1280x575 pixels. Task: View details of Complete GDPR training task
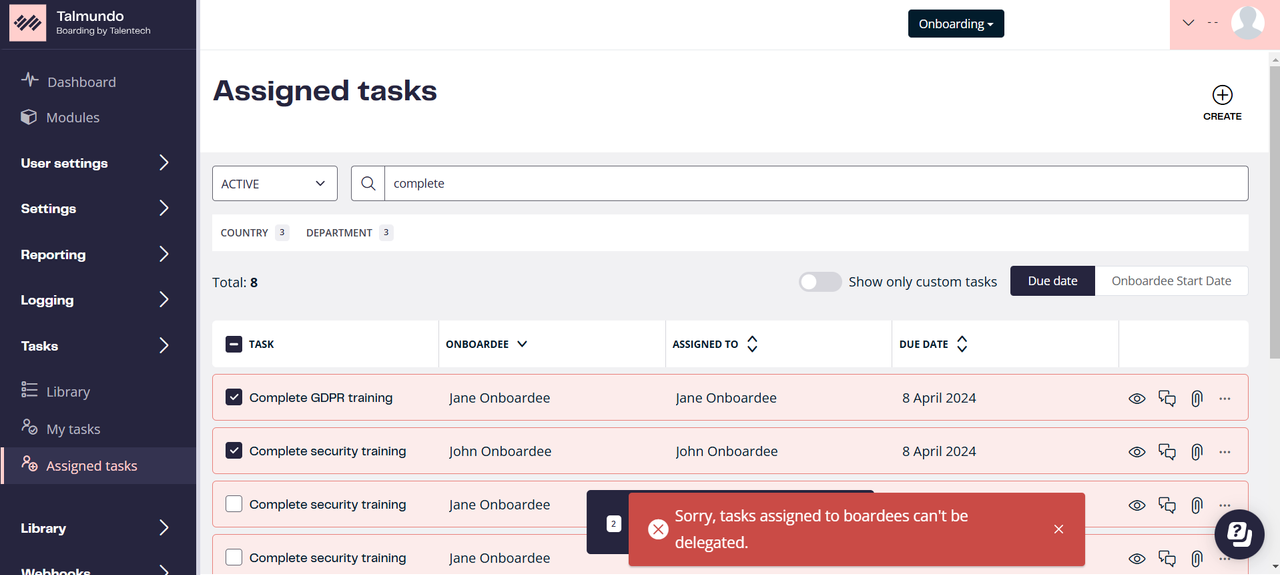click(1137, 398)
